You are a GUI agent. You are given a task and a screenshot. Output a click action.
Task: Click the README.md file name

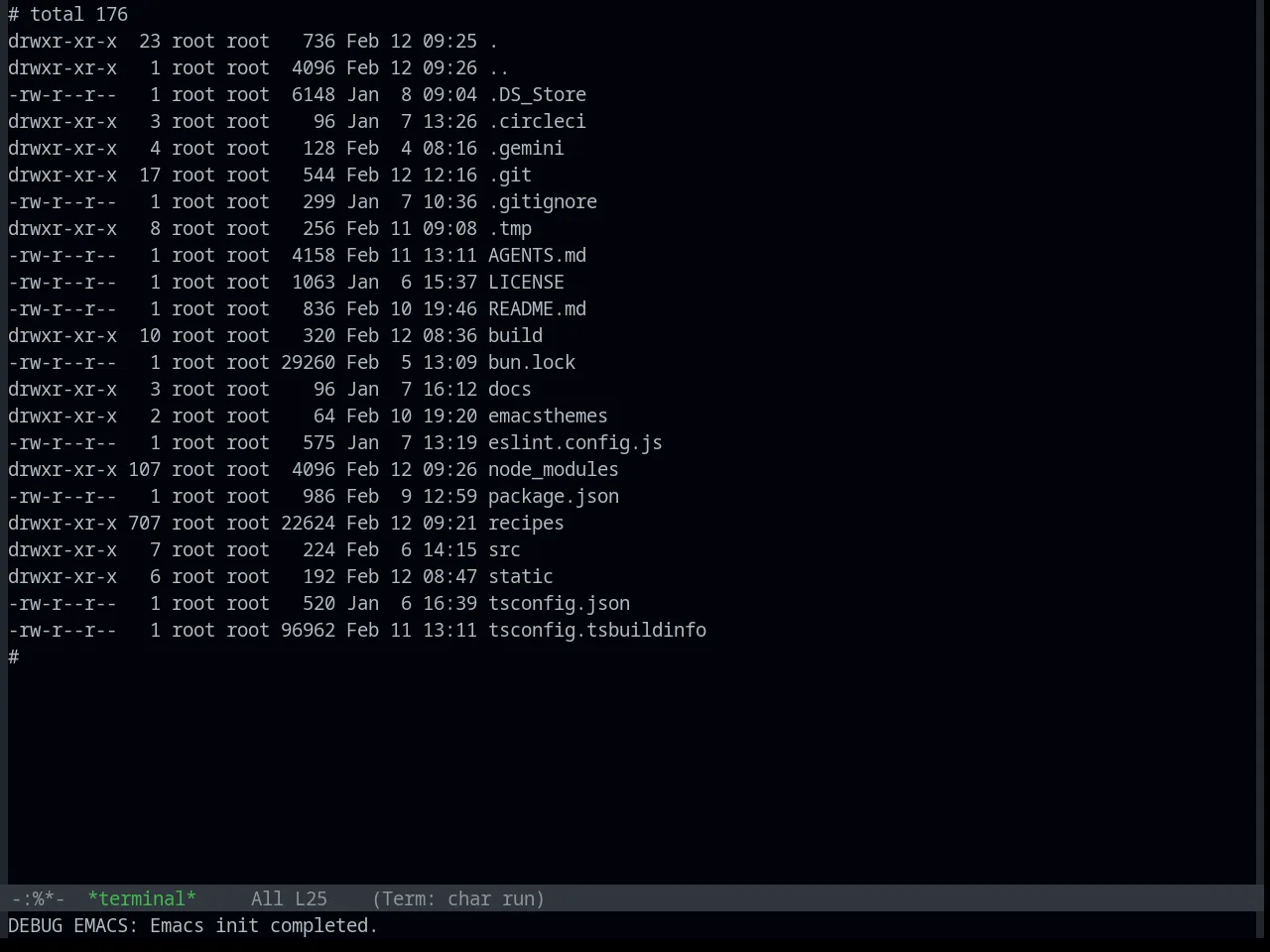537,308
